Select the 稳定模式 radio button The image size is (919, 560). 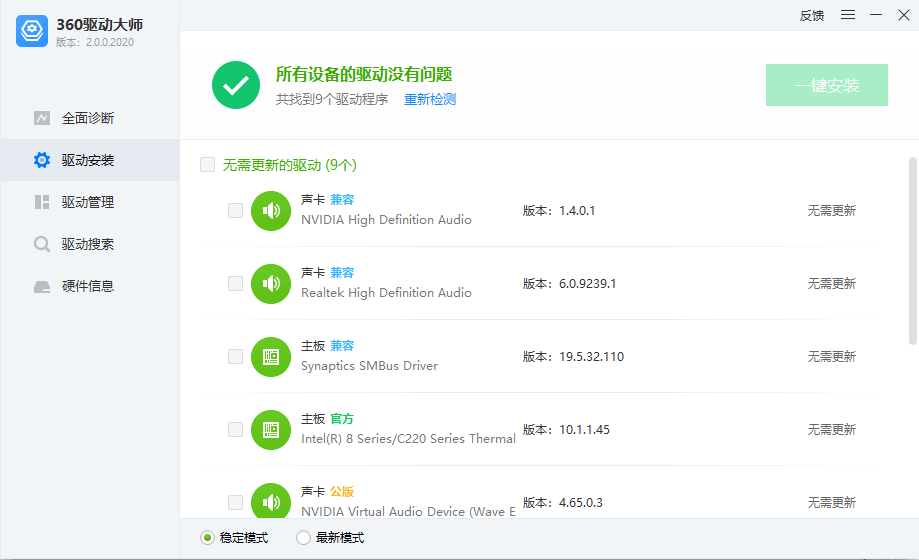207,538
